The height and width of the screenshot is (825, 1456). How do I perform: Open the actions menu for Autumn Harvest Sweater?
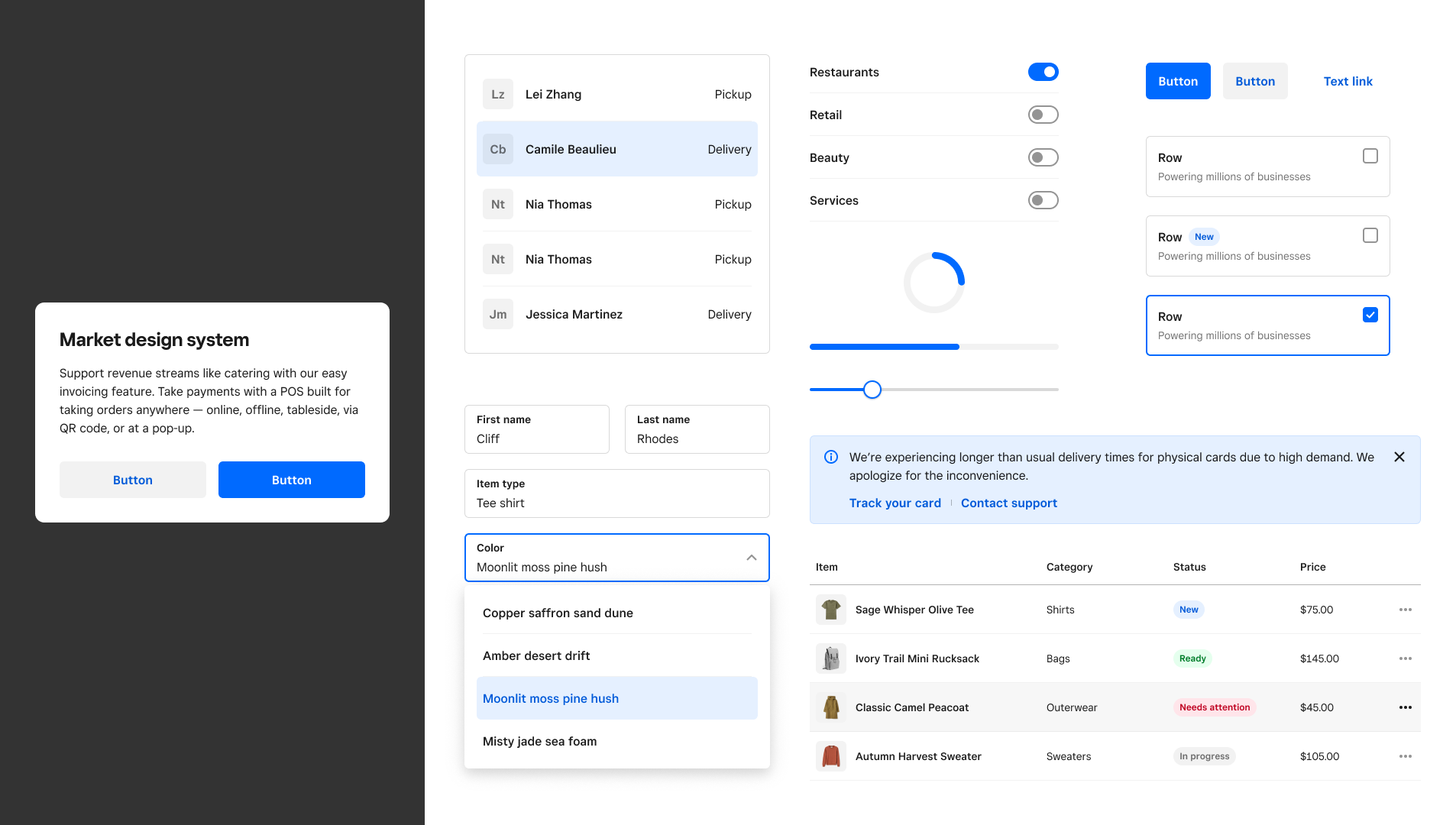pos(1406,756)
